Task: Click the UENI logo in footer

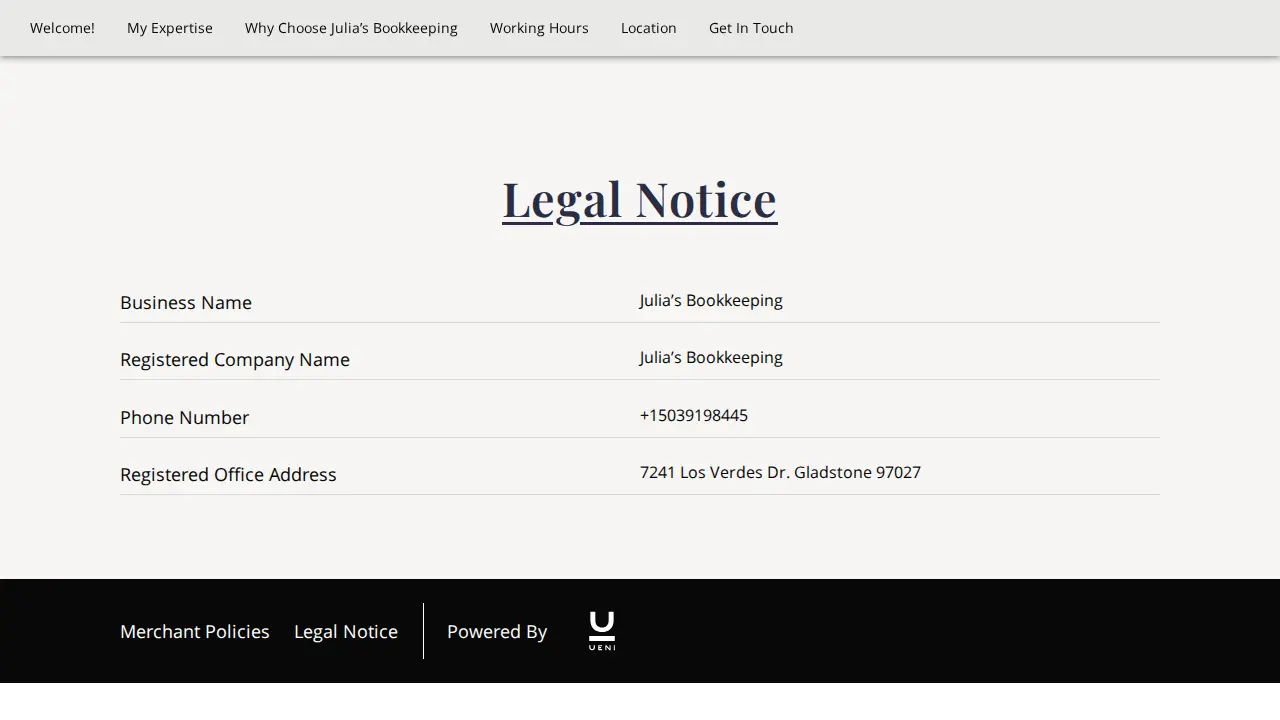Action: [602, 631]
